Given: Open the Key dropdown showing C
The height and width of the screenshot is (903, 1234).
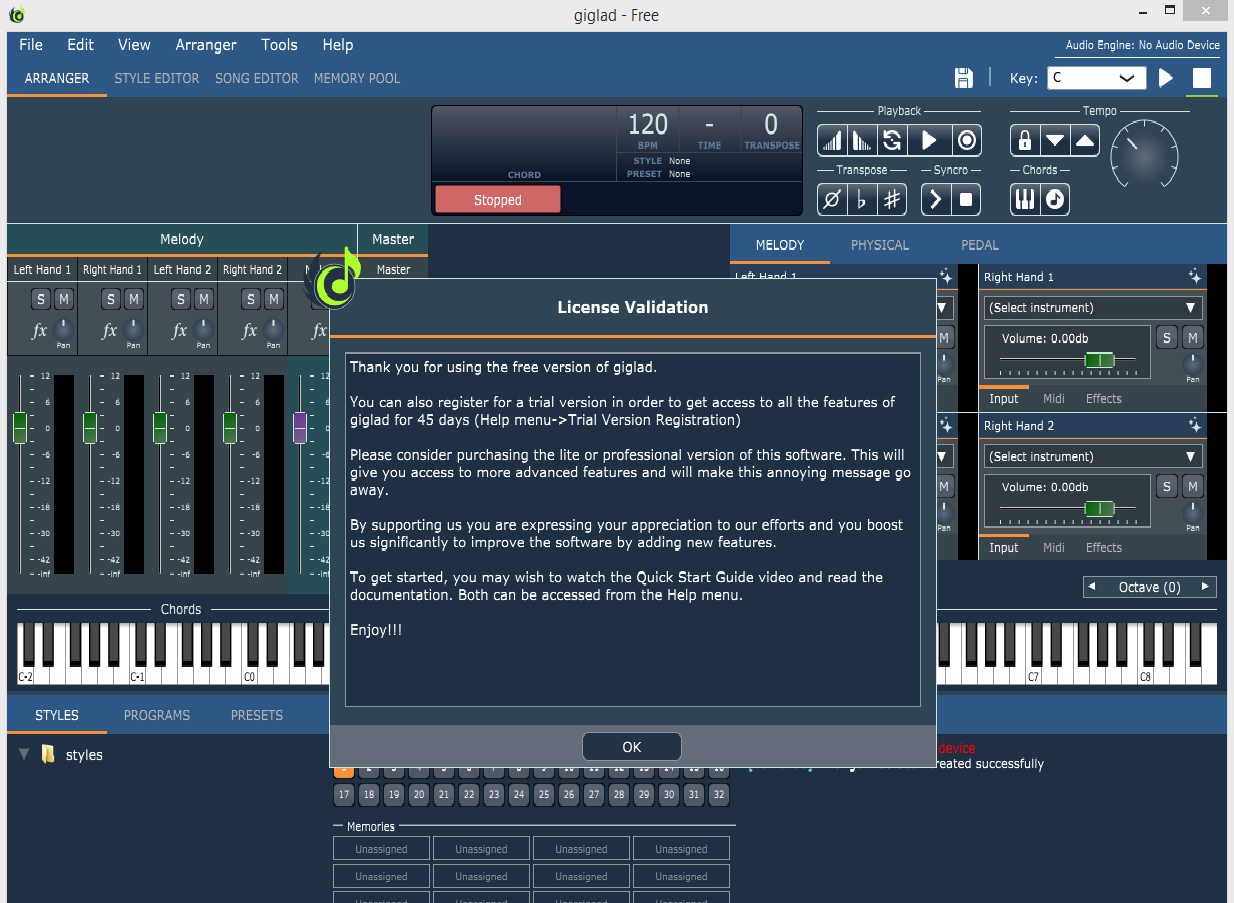Looking at the screenshot, I should tap(1096, 78).
